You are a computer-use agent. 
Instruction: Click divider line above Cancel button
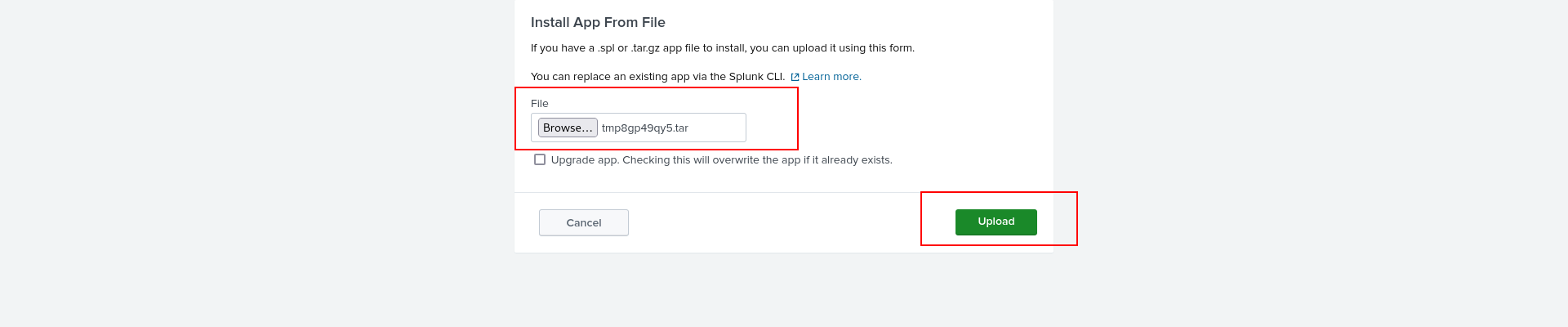point(784,192)
